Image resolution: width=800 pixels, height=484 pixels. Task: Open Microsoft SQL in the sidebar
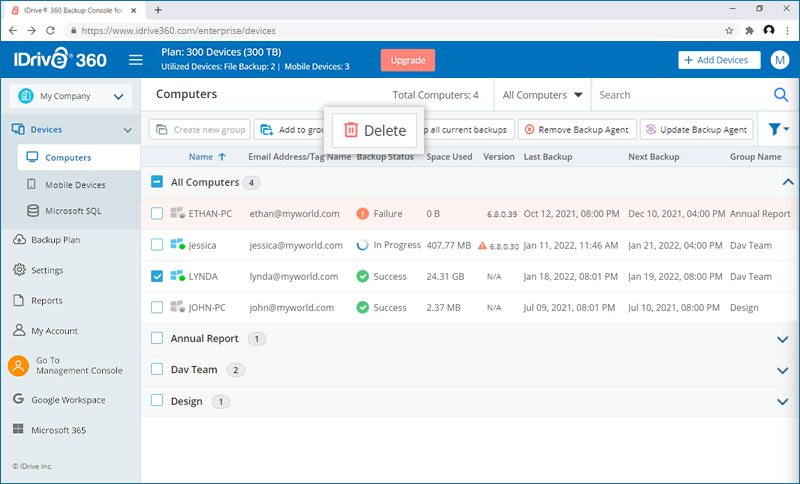(73, 211)
